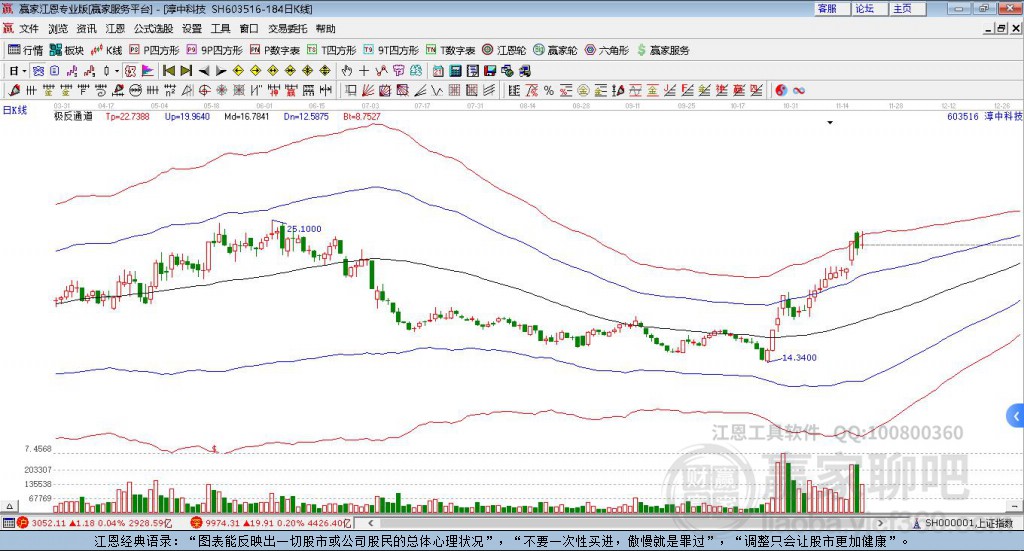The height and width of the screenshot is (551, 1024).
Task: Select the % percentage lines tool
Action: point(549,90)
